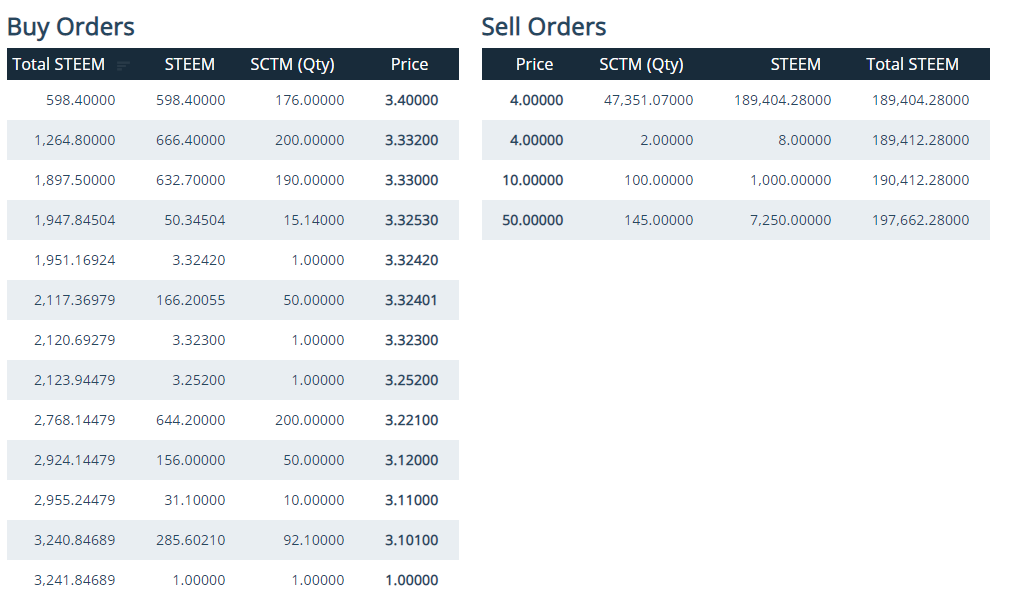The width and height of the screenshot is (1012, 612).
Task: Select the buy price 3.40000
Action: click(x=412, y=100)
